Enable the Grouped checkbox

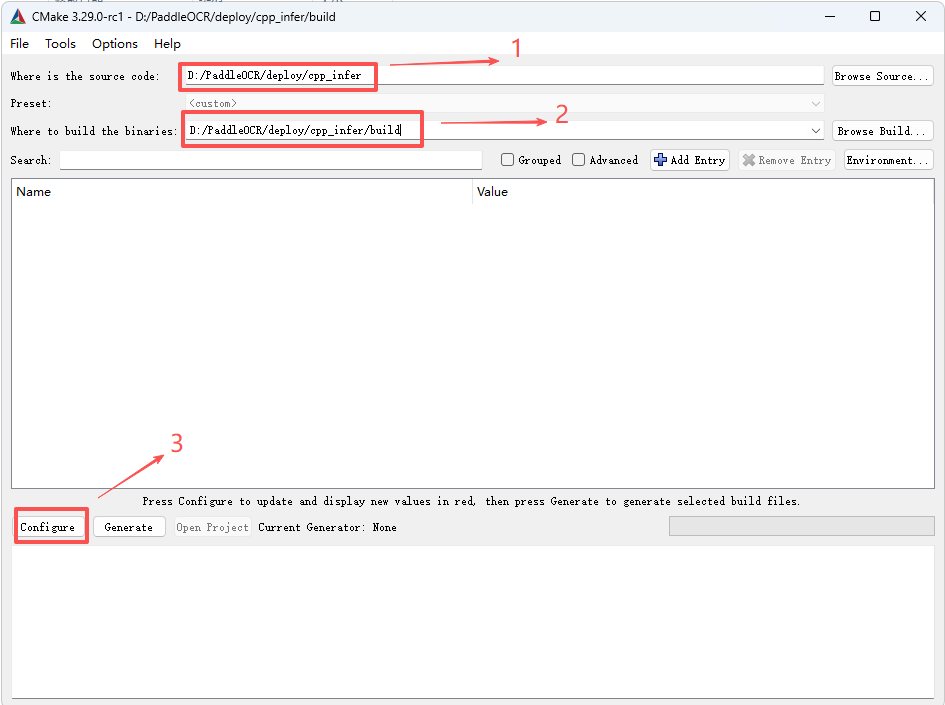(507, 160)
